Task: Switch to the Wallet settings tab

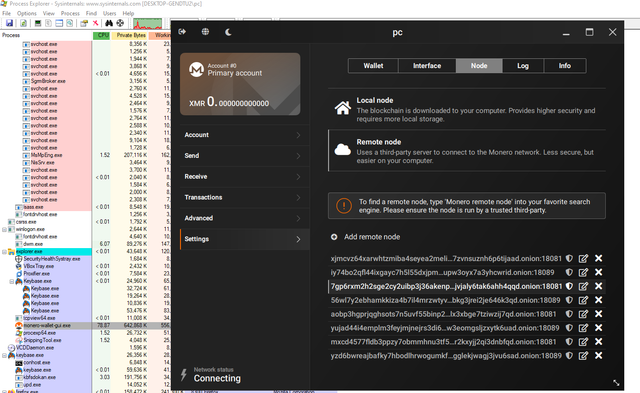Action: (373, 66)
